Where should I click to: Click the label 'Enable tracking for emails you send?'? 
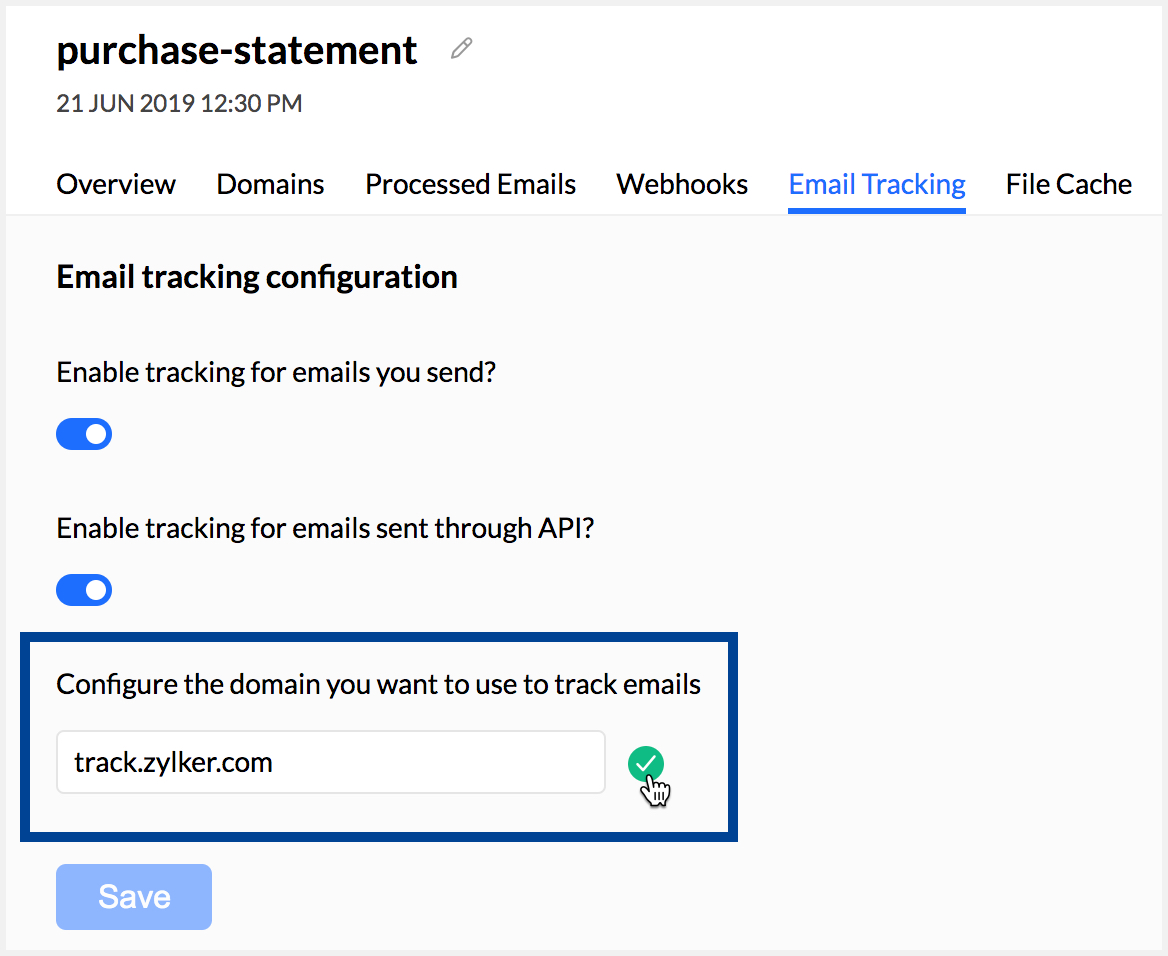[x=276, y=373]
